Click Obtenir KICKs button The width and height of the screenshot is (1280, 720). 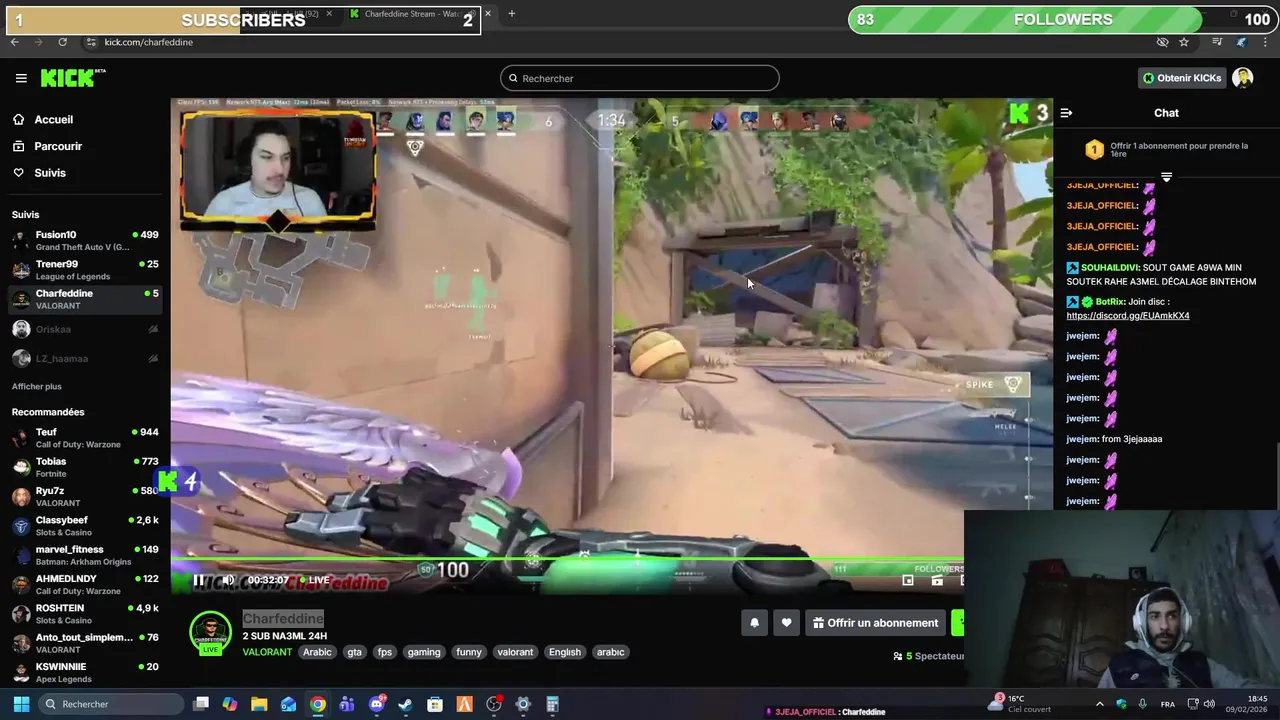coord(1182,78)
